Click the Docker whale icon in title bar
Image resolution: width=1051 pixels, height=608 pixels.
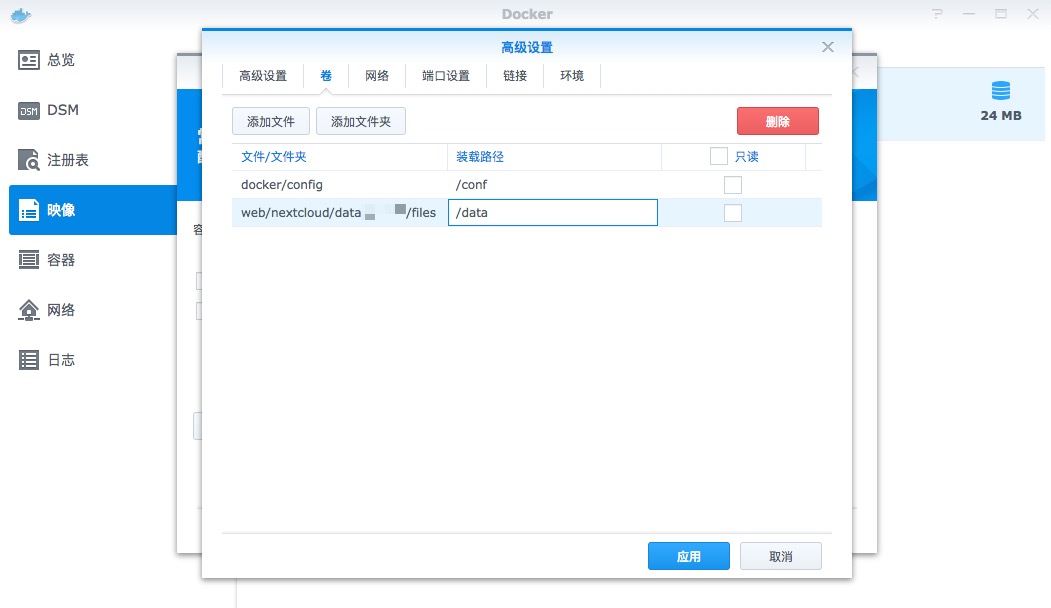(17, 14)
